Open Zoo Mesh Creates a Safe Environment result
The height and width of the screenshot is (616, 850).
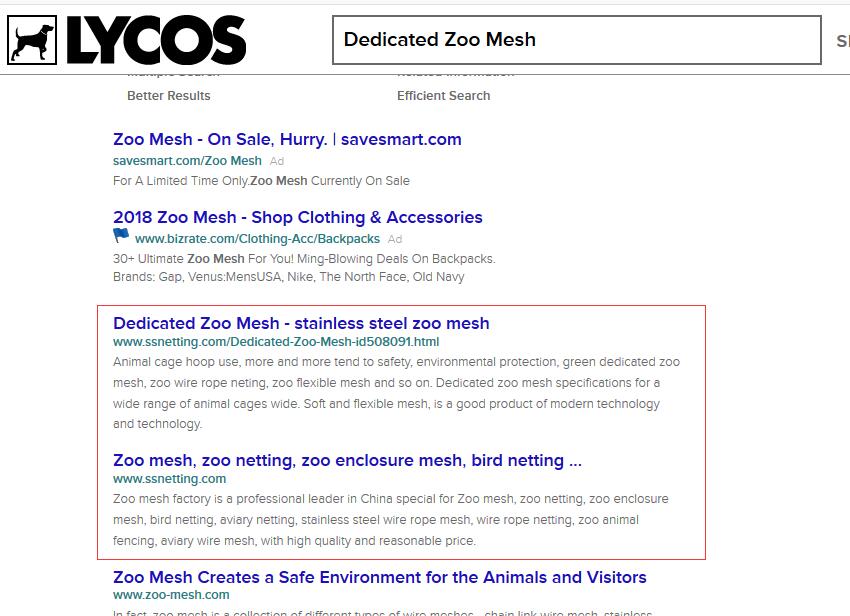[381, 577]
